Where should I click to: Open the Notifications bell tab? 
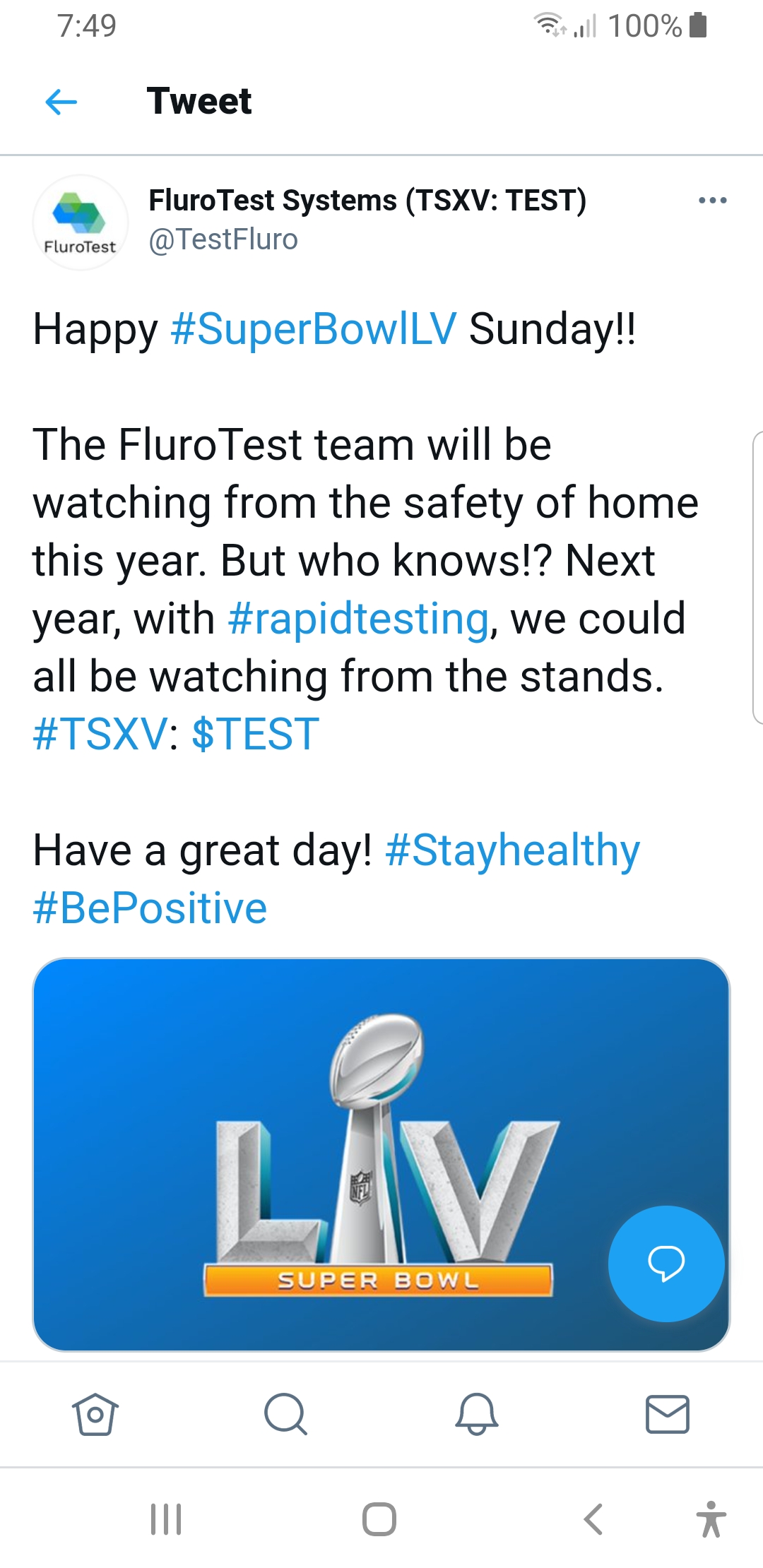point(477,1414)
